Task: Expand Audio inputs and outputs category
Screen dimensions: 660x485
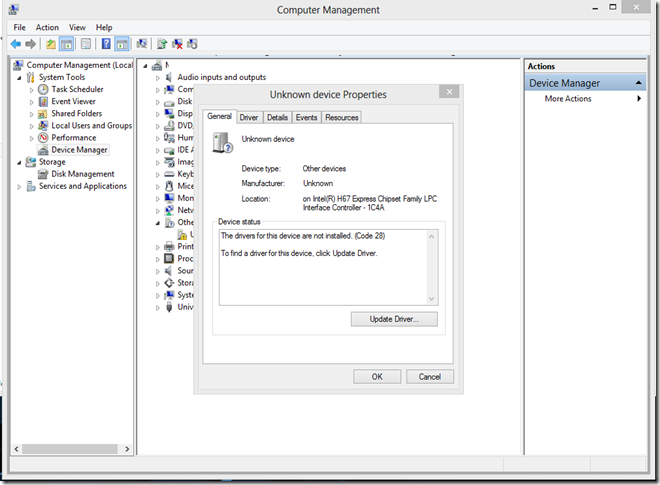Action: 158,77
